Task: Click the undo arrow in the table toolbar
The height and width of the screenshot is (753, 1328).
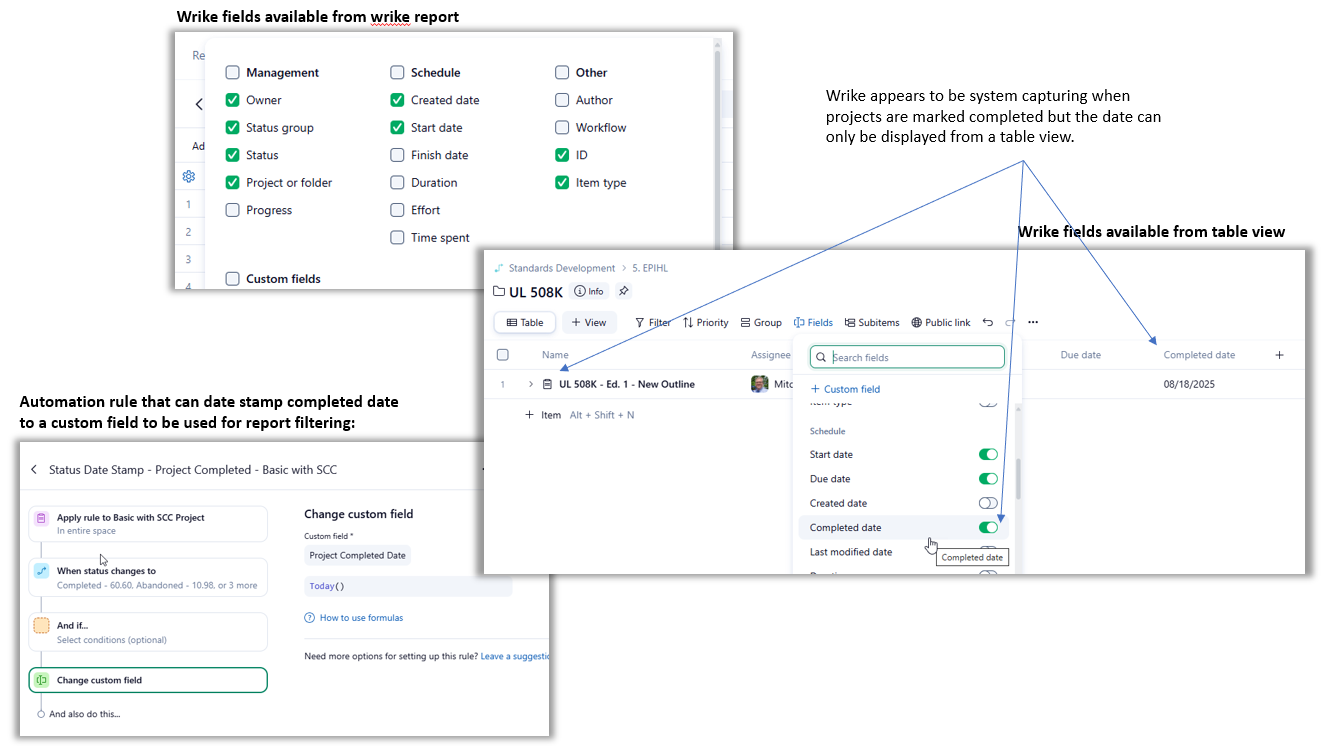Action: 988,323
